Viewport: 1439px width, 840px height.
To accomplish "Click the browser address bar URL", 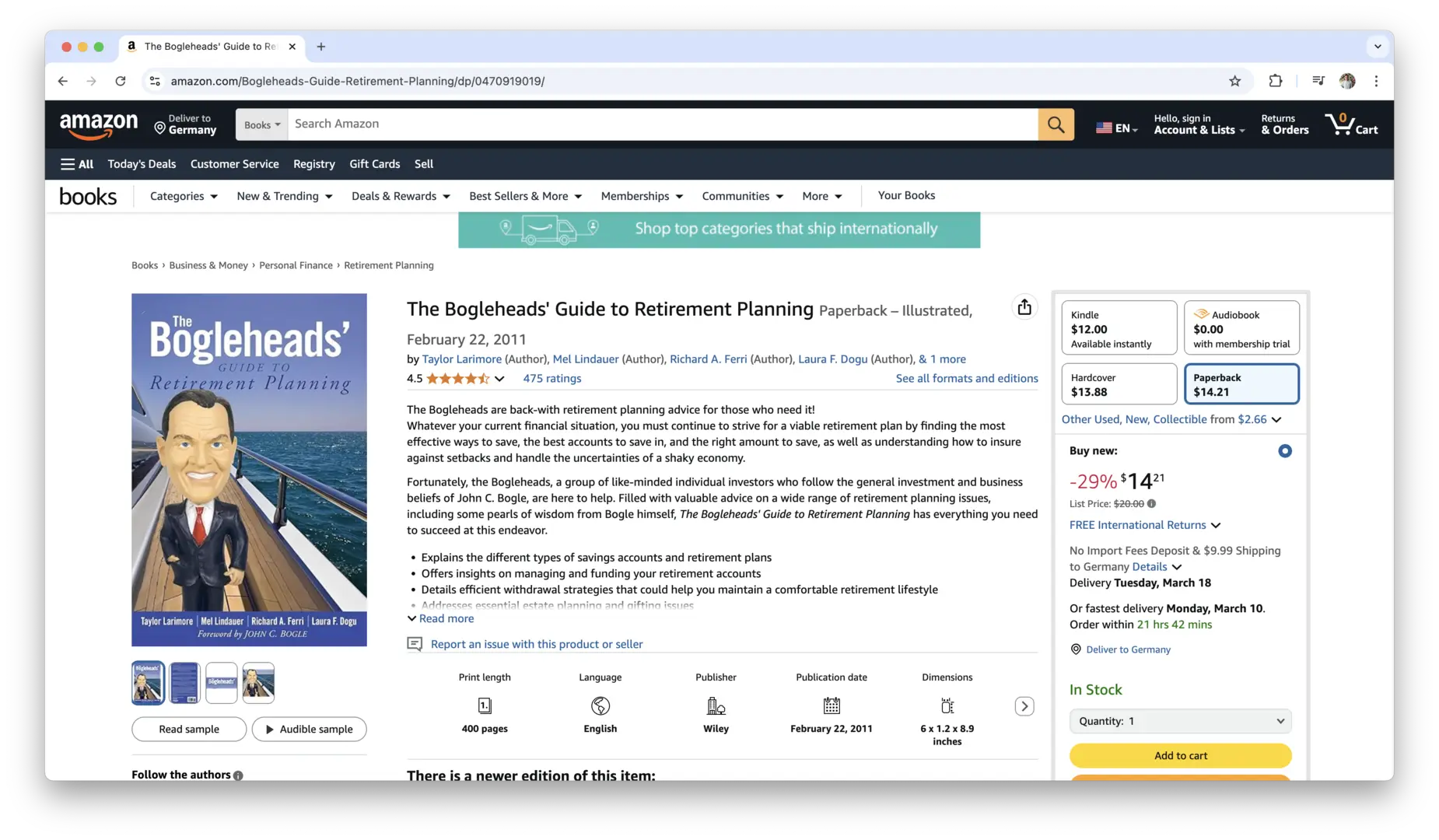I will [x=358, y=81].
